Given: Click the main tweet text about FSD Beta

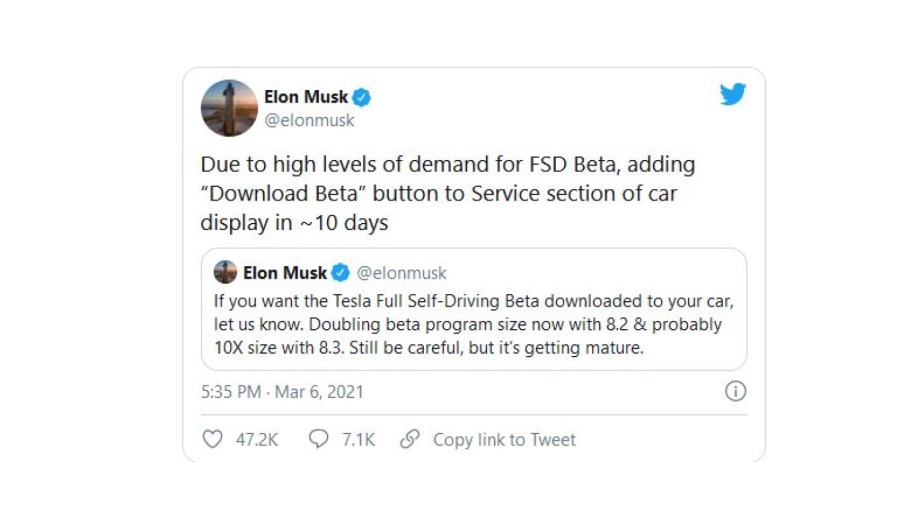Looking at the screenshot, I should point(448,193).
